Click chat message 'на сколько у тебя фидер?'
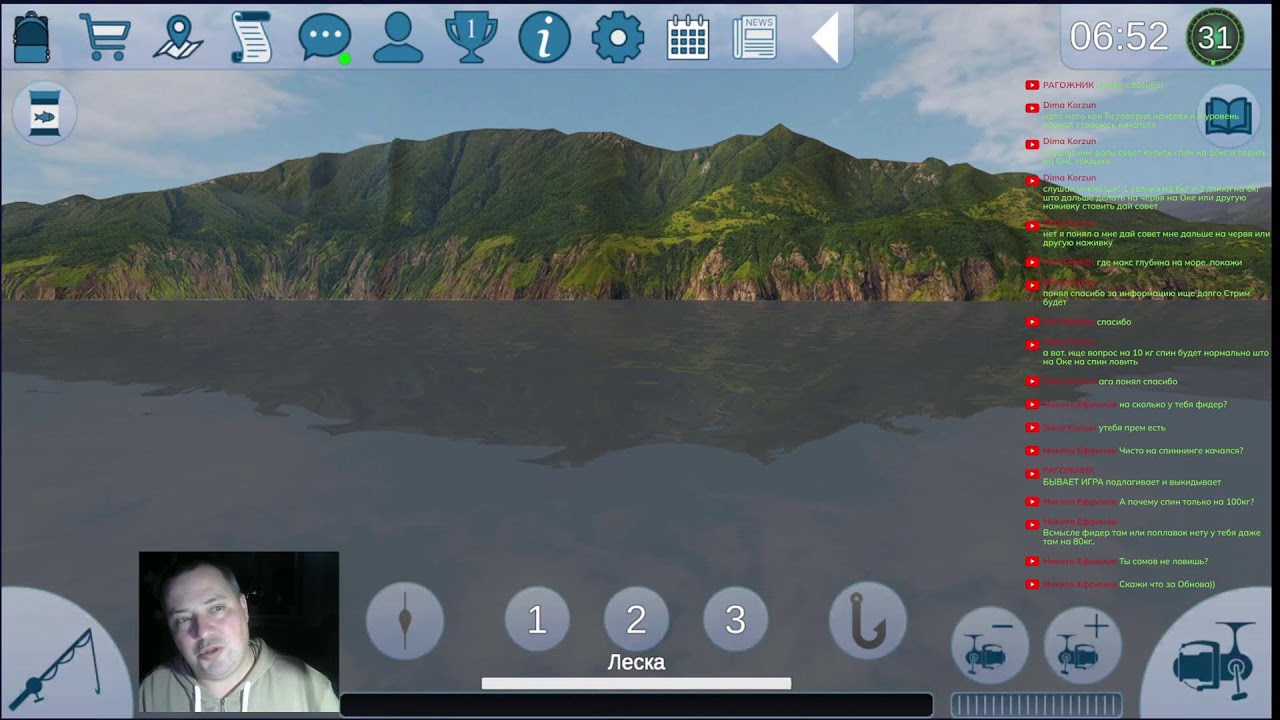The height and width of the screenshot is (720, 1280). (x=1173, y=404)
